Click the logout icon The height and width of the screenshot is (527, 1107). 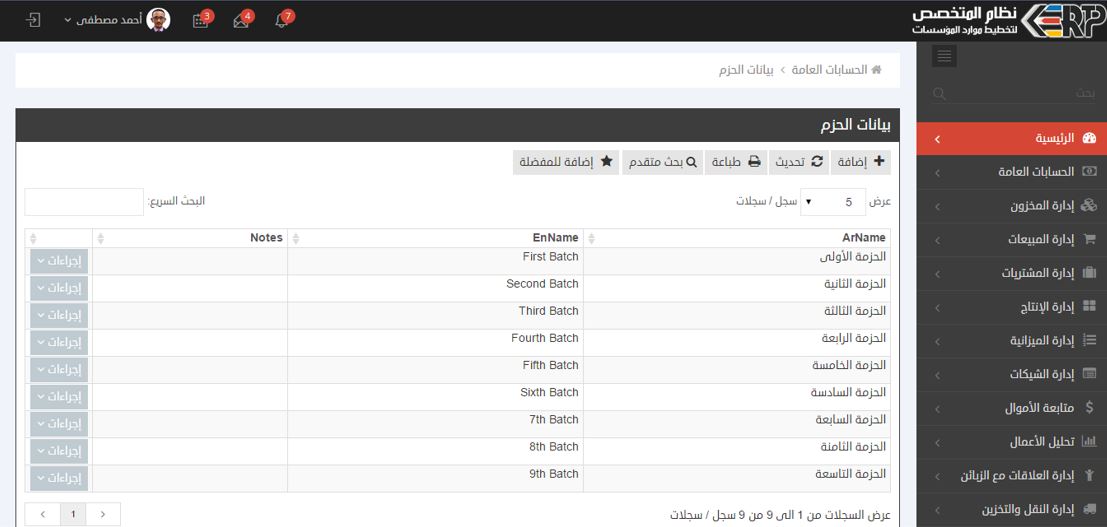33,20
